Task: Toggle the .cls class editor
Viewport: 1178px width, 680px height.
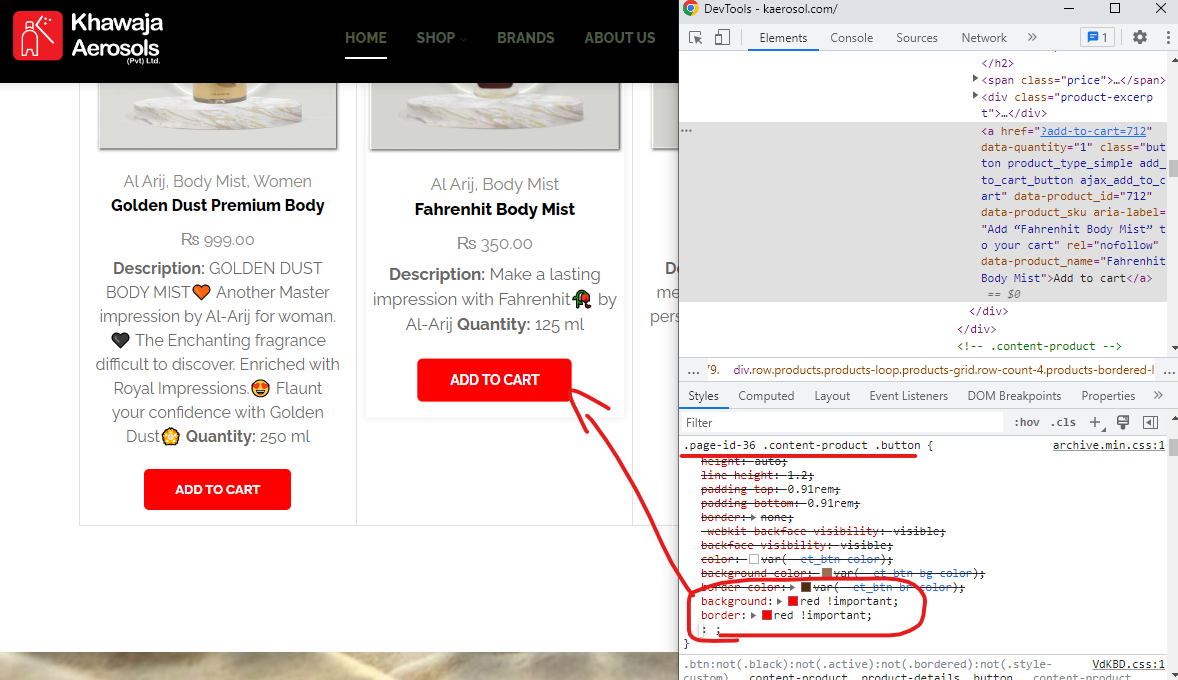Action: [1063, 422]
